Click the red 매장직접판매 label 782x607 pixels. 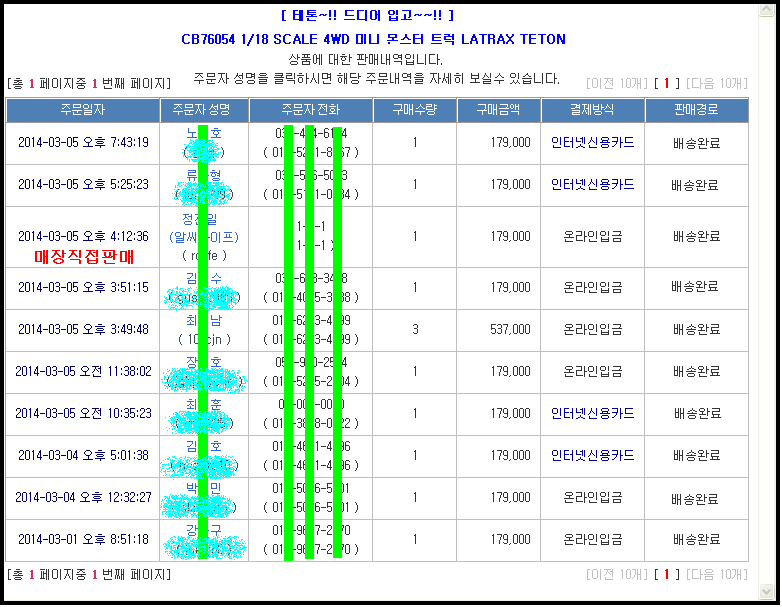point(84,257)
